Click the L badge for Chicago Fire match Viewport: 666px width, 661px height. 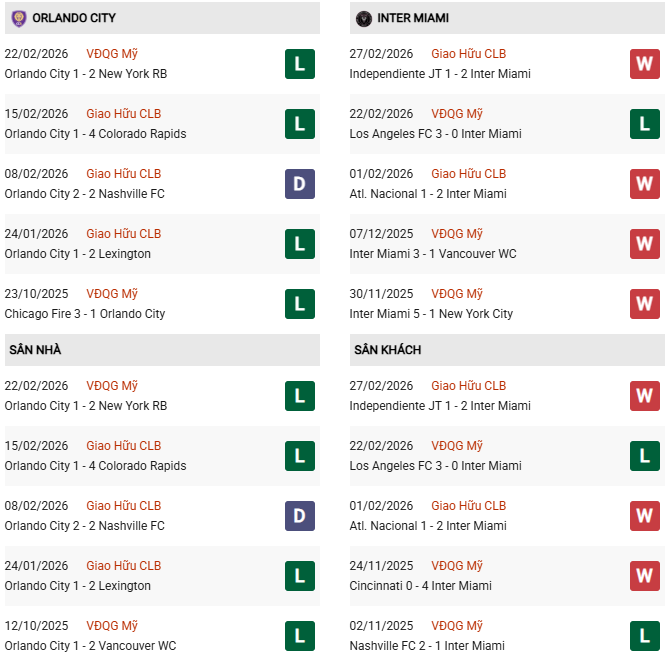299,303
